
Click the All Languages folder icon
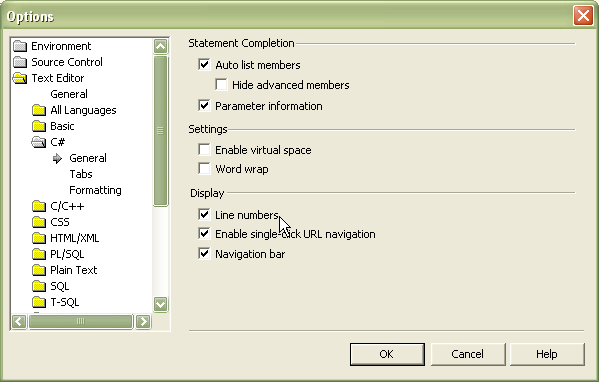pos(39,110)
